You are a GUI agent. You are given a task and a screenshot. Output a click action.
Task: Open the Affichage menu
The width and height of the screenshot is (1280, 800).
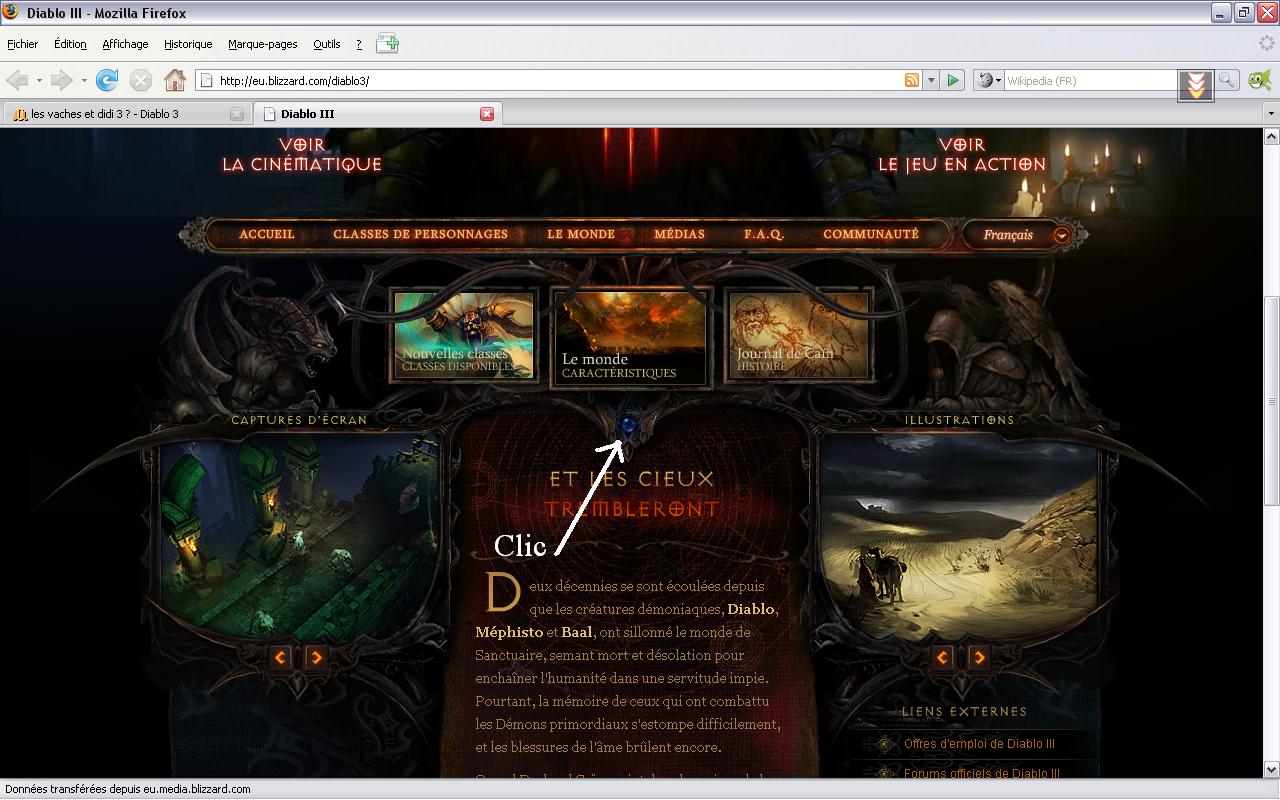[125, 44]
